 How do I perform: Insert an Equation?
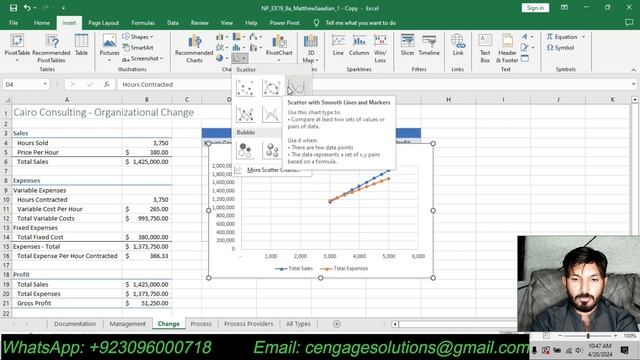562,37
